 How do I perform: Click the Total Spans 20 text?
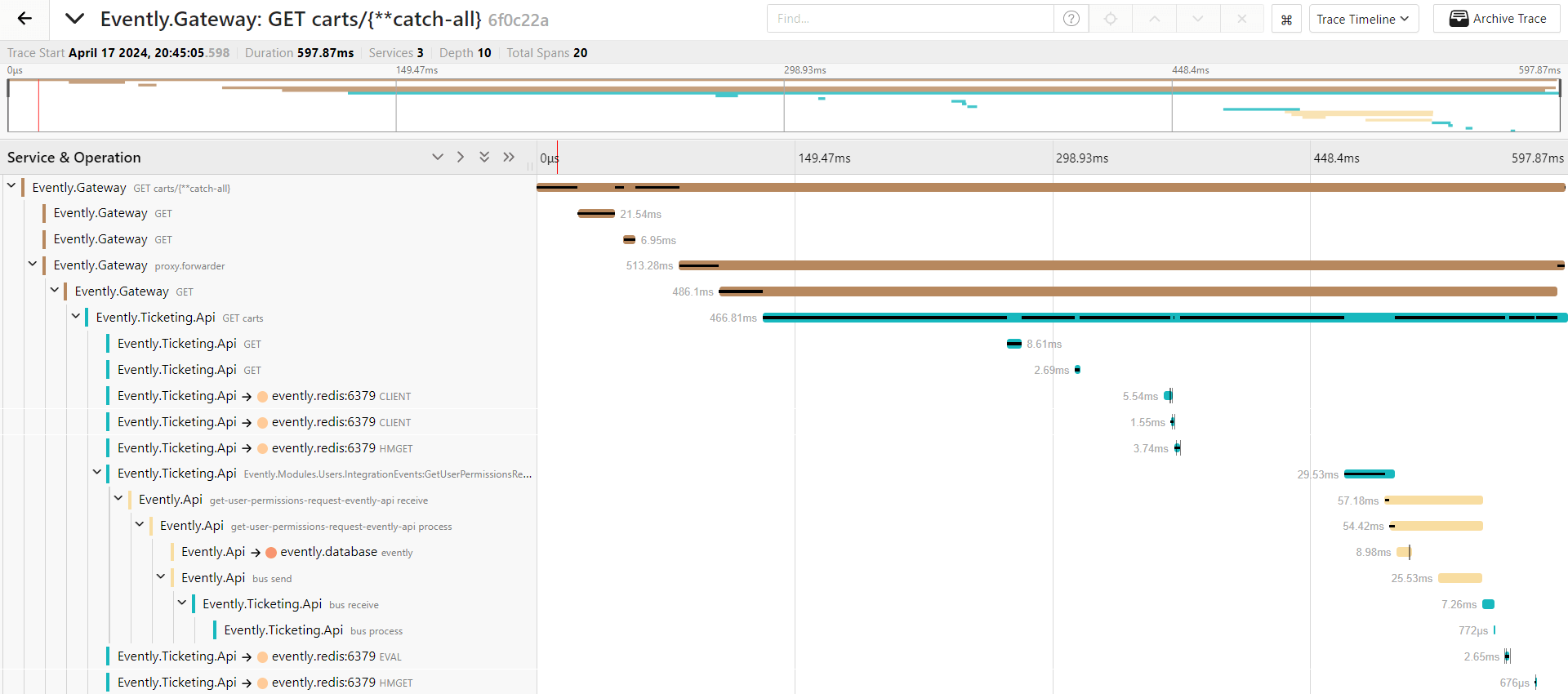pos(547,52)
